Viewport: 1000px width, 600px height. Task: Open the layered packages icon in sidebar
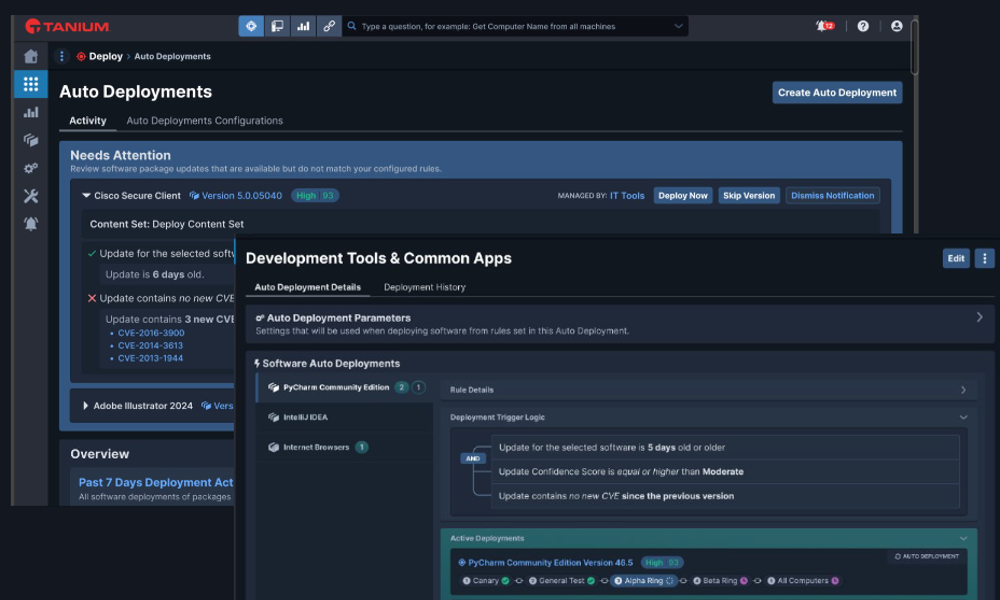pyautogui.click(x=31, y=140)
